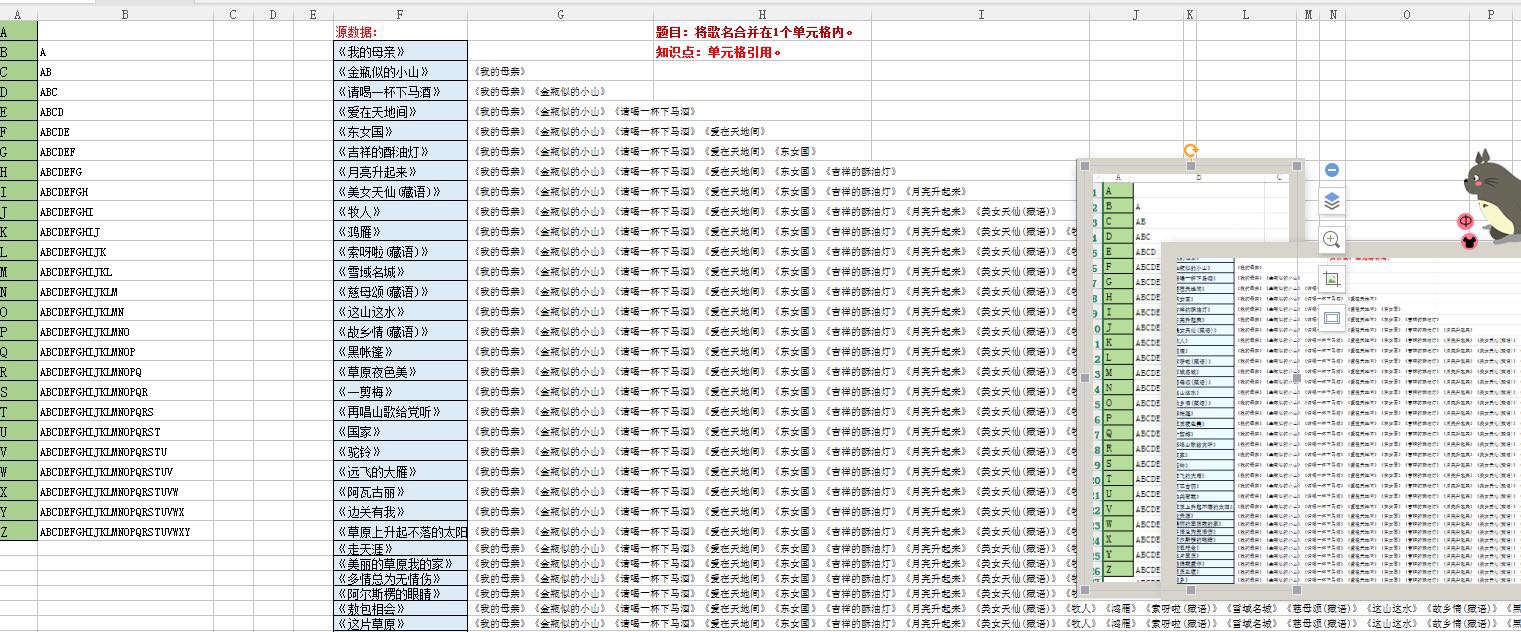This screenshot has height=632, width=1521.
Task: Select source cell 《月亮升起来》
Action: 400,172
